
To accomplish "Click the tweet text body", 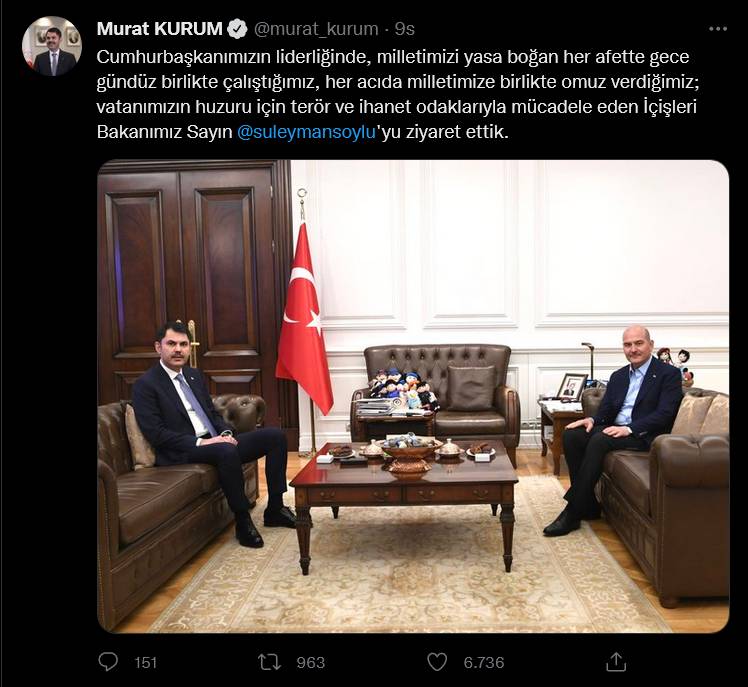I will click(x=398, y=94).
